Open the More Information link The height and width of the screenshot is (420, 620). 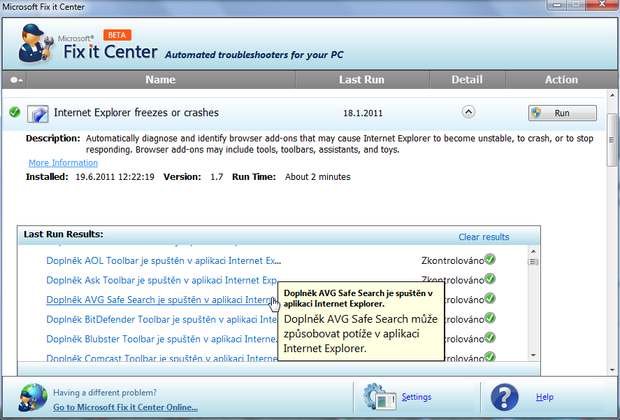click(63, 163)
